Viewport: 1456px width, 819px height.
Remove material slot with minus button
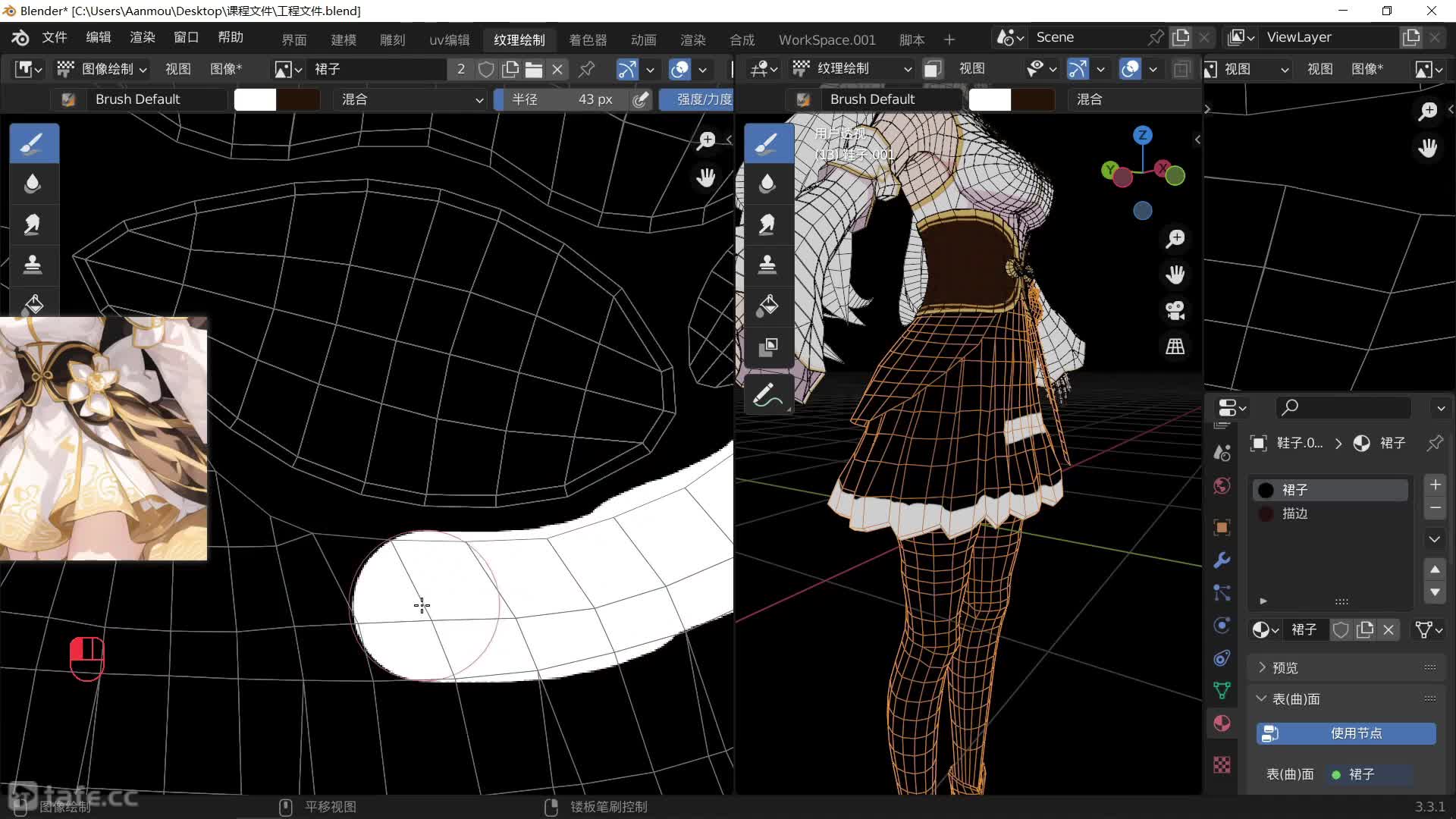click(x=1435, y=508)
